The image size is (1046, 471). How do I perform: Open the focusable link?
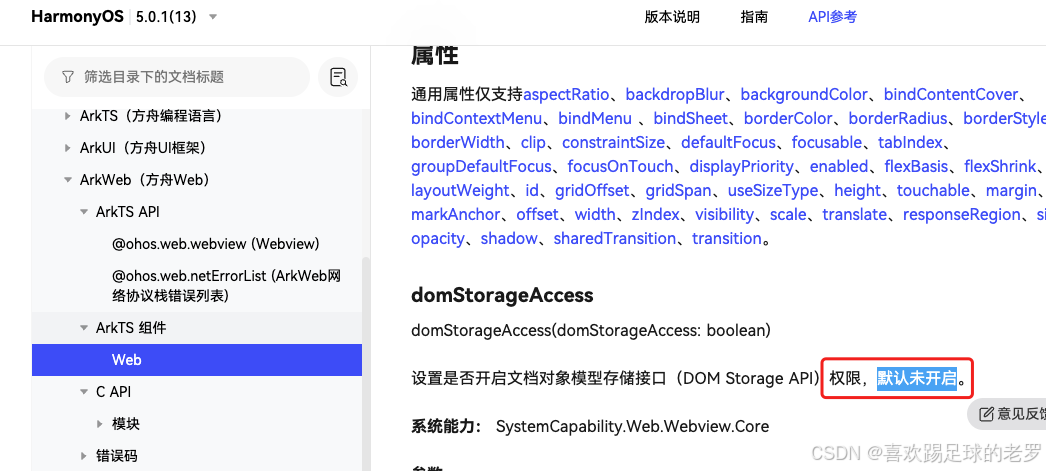[x=827, y=142]
